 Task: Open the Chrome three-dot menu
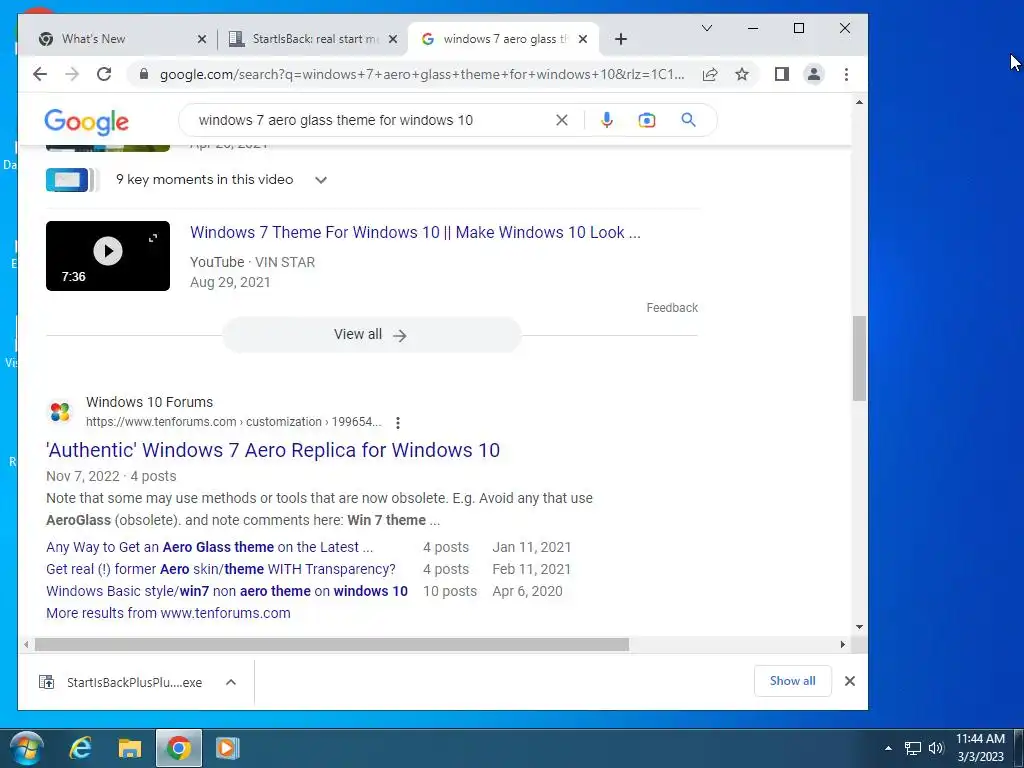(846, 74)
